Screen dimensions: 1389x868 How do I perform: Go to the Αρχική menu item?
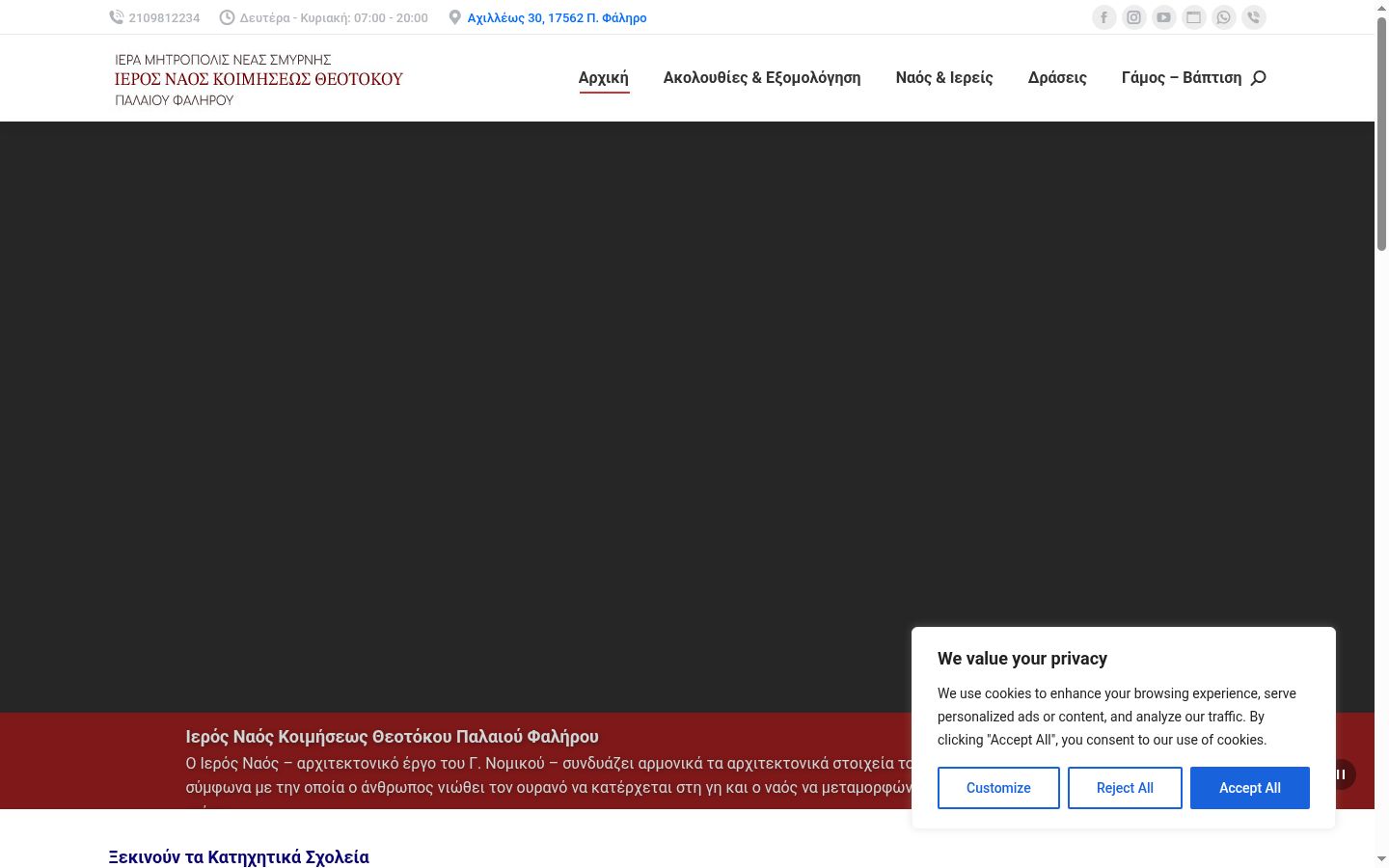click(x=604, y=78)
